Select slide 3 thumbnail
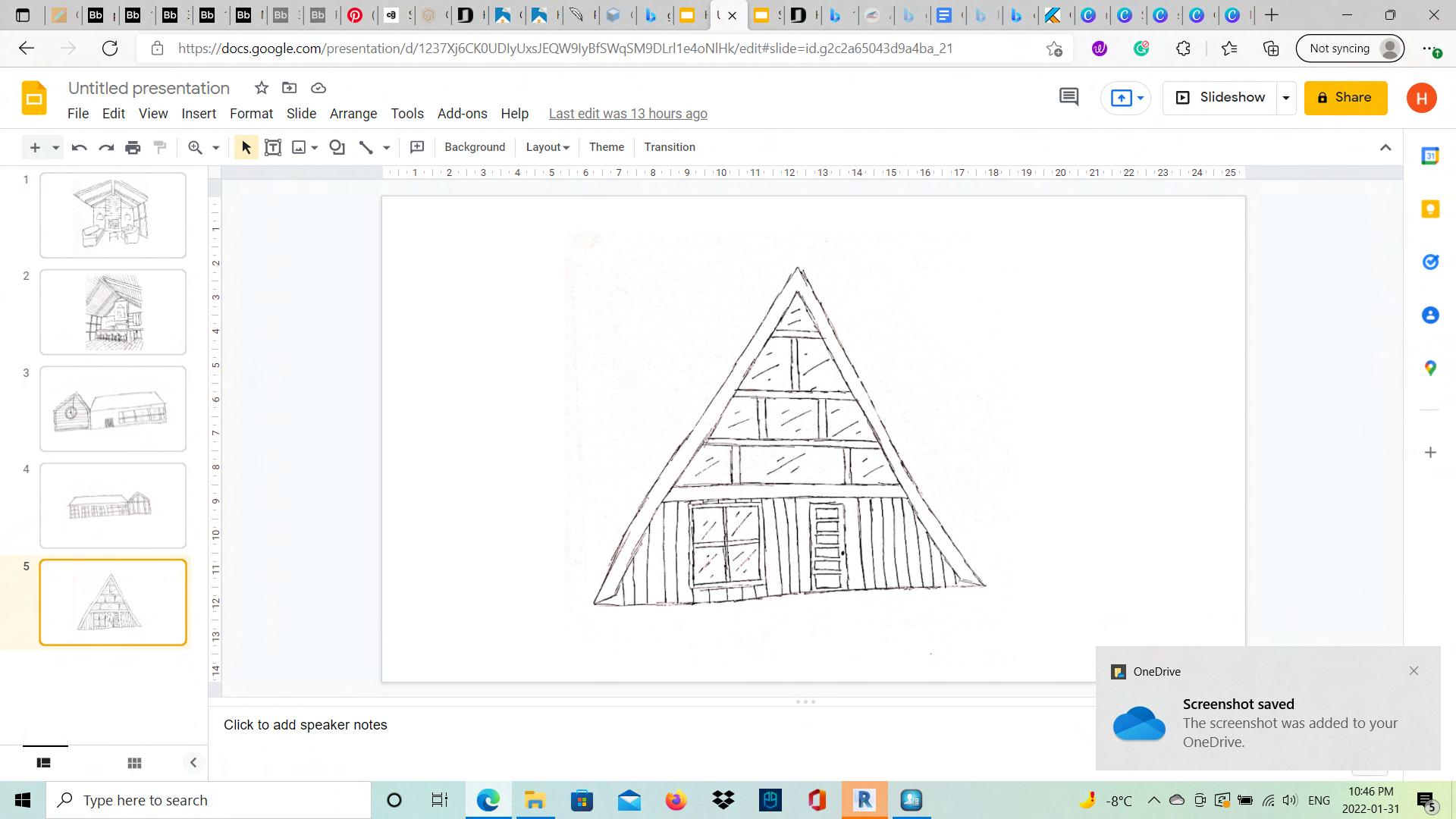1456x819 pixels. [113, 409]
